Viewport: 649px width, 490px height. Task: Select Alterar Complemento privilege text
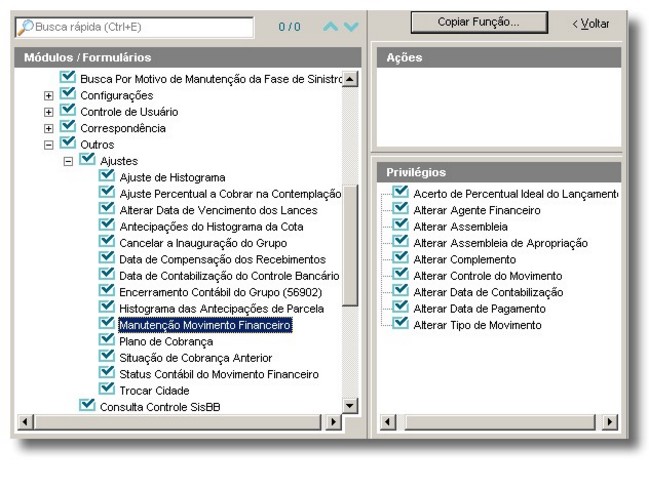[464, 259]
